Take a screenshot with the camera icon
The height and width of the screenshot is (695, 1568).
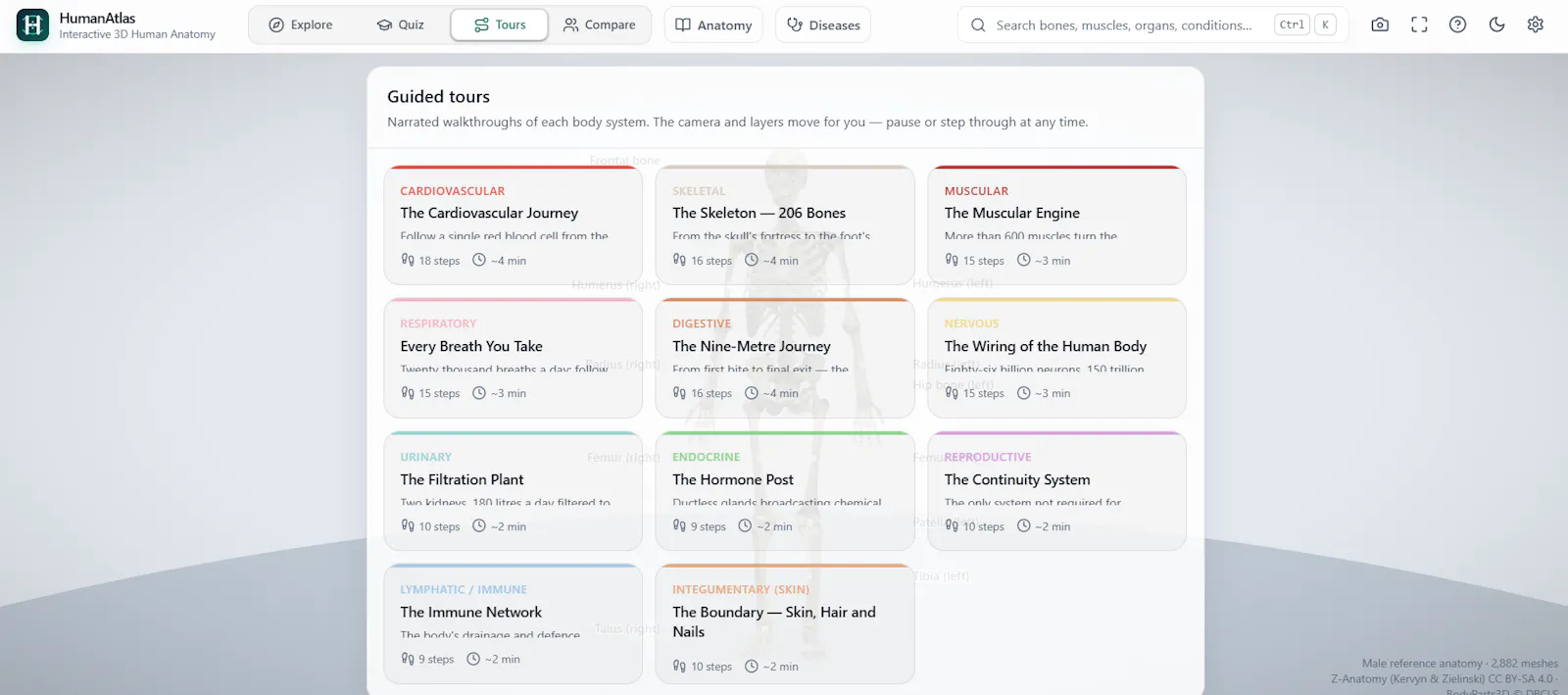[1380, 25]
